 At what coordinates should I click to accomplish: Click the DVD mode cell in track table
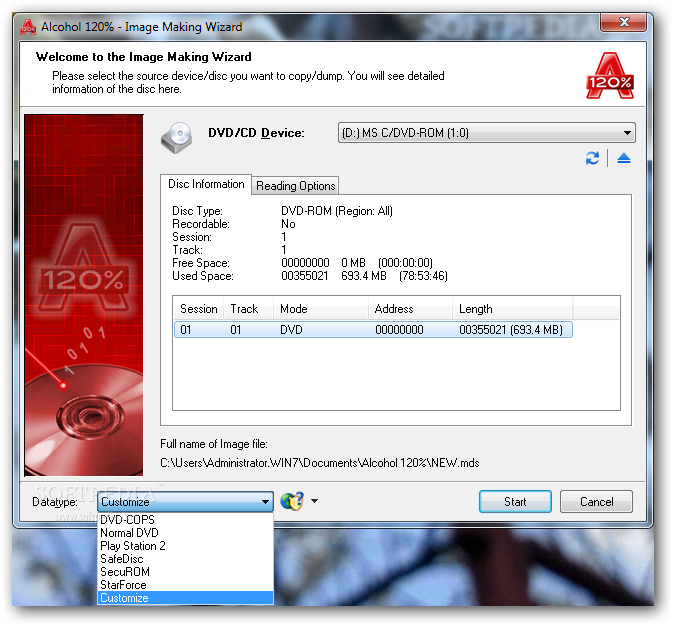click(x=291, y=330)
